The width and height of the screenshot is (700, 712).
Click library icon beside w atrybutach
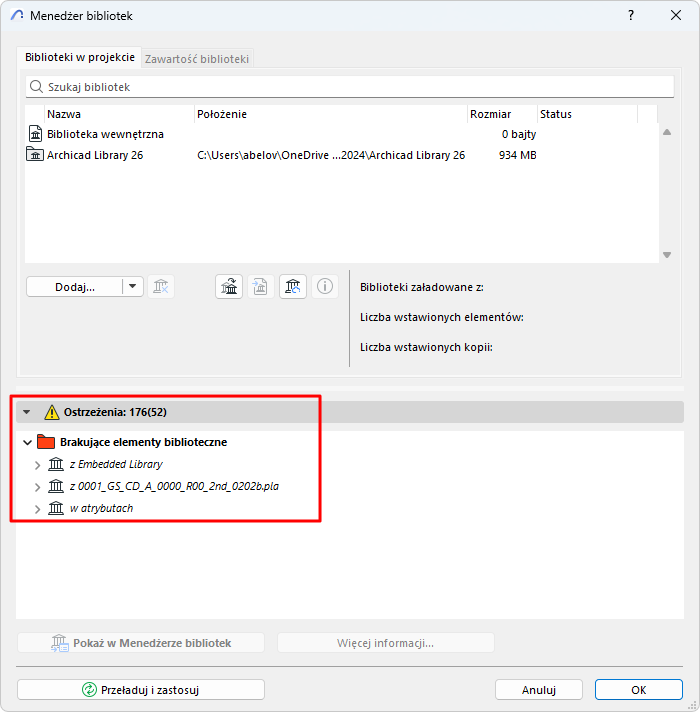(x=56, y=508)
